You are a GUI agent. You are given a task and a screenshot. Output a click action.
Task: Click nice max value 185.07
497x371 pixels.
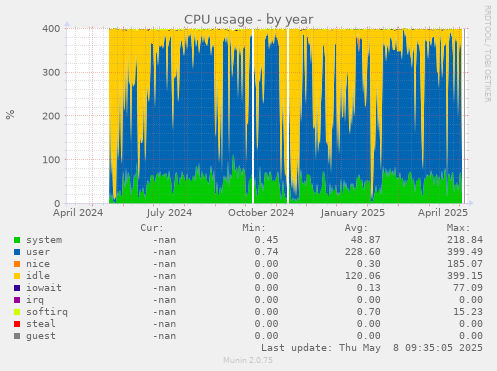tap(465, 264)
